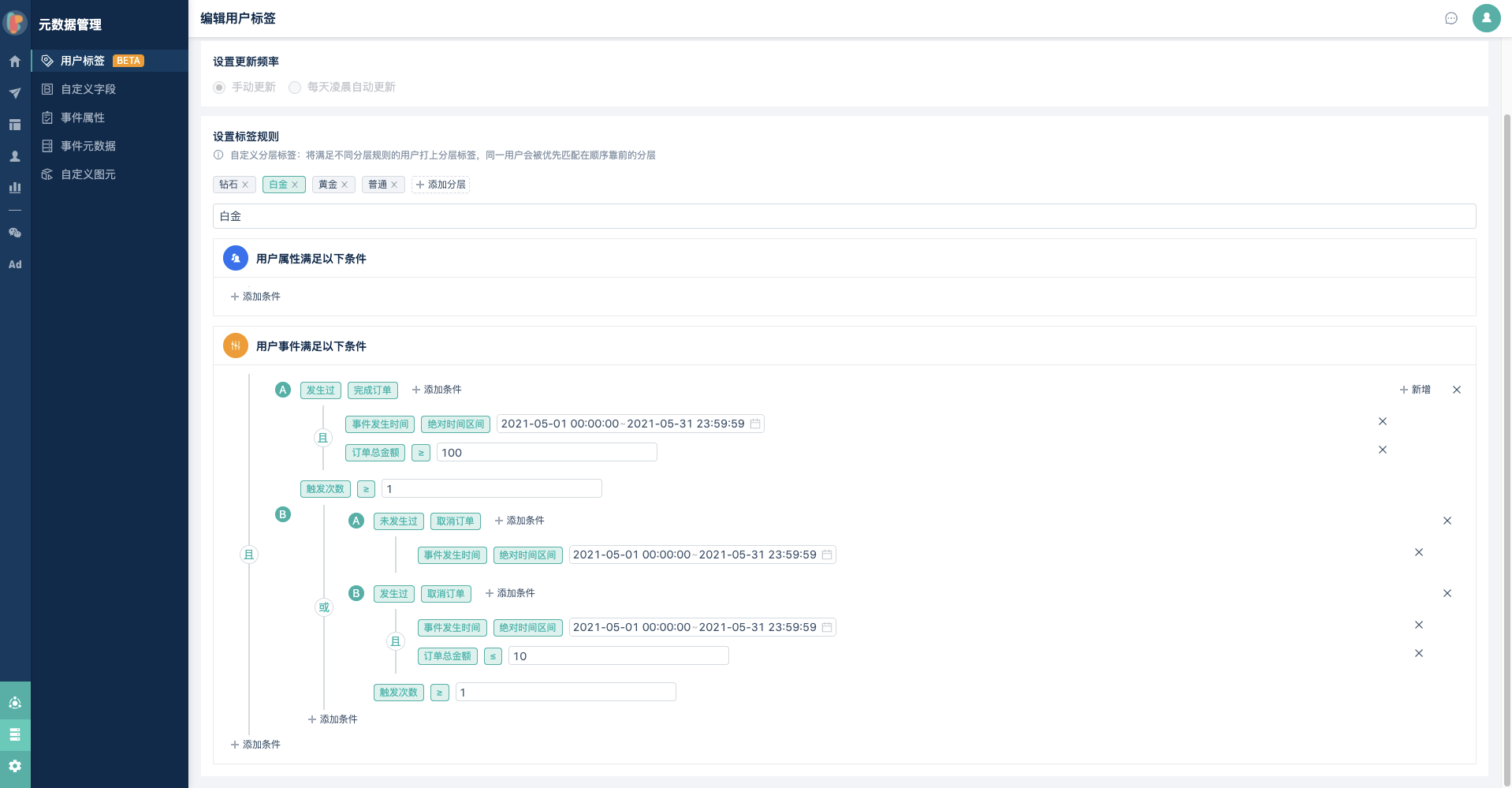Click 添加条件 beside 未发生过 取消订单

pos(520,521)
